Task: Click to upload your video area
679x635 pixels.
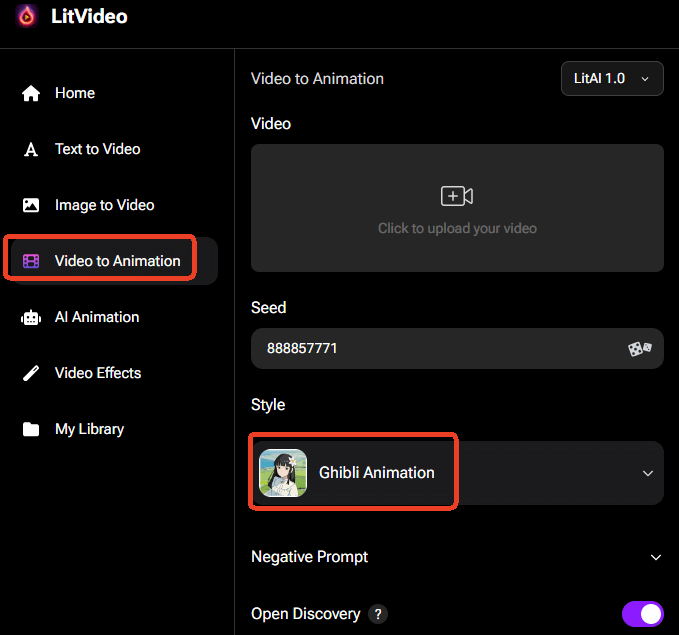Action: [457, 208]
